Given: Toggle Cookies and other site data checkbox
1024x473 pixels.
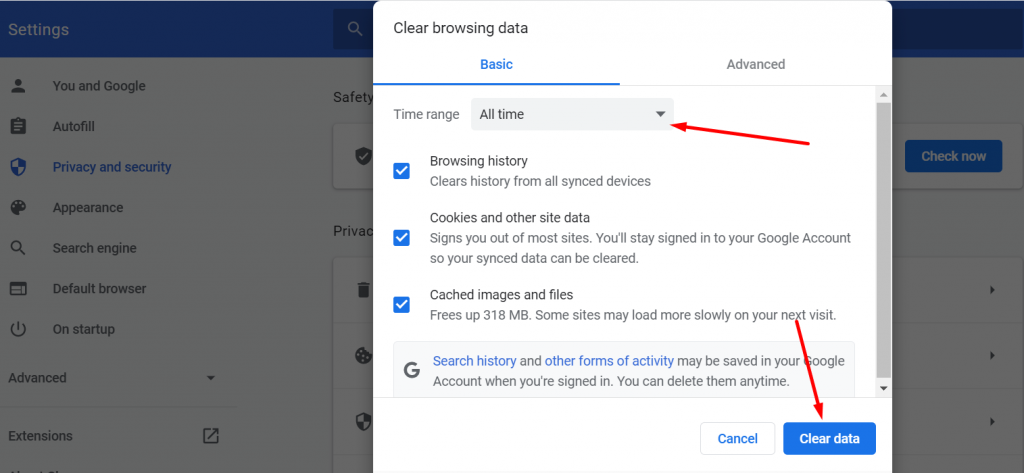Looking at the screenshot, I should [402, 238].
